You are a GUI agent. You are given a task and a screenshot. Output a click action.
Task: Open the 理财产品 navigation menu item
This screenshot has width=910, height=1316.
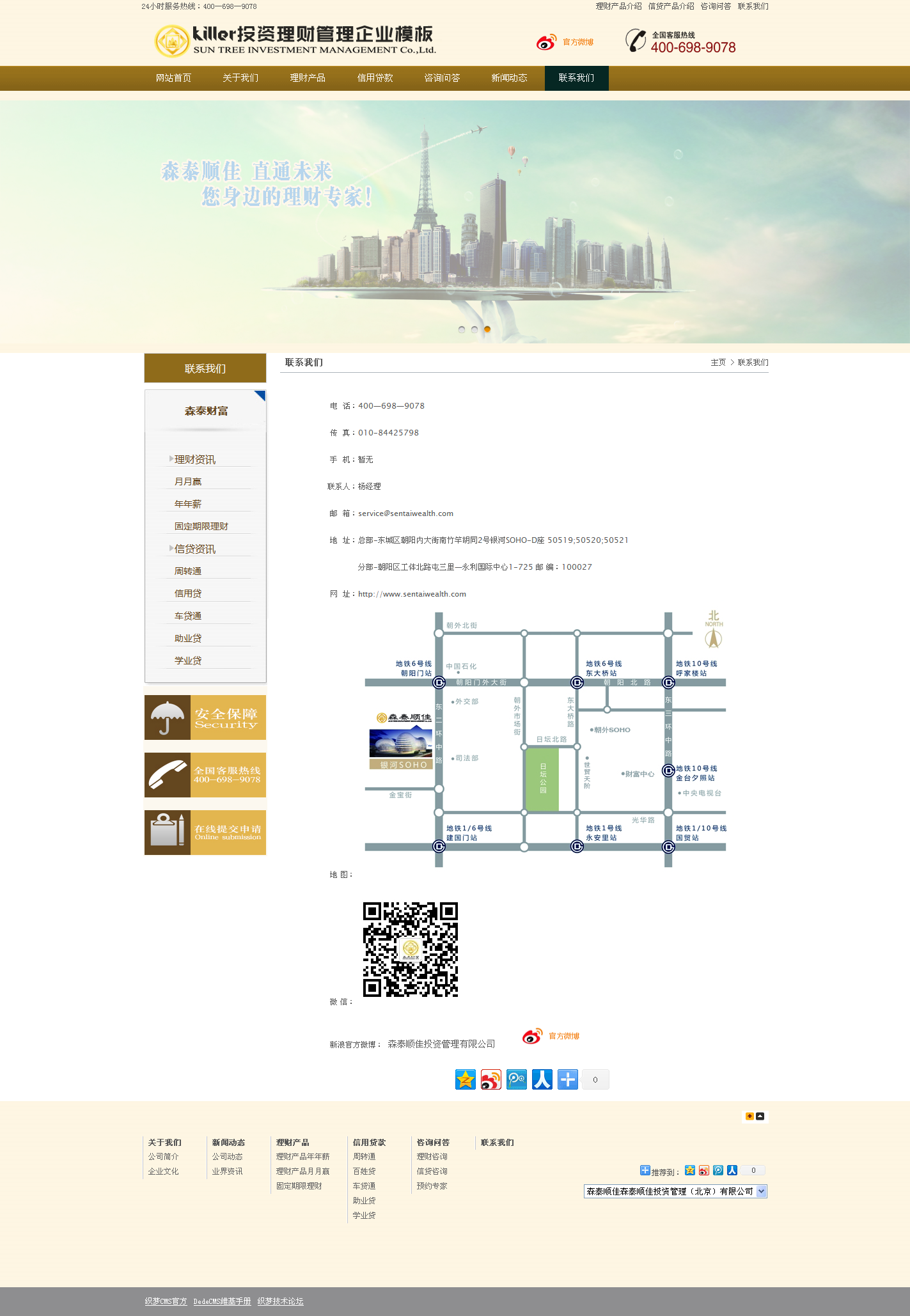(308, 78)
